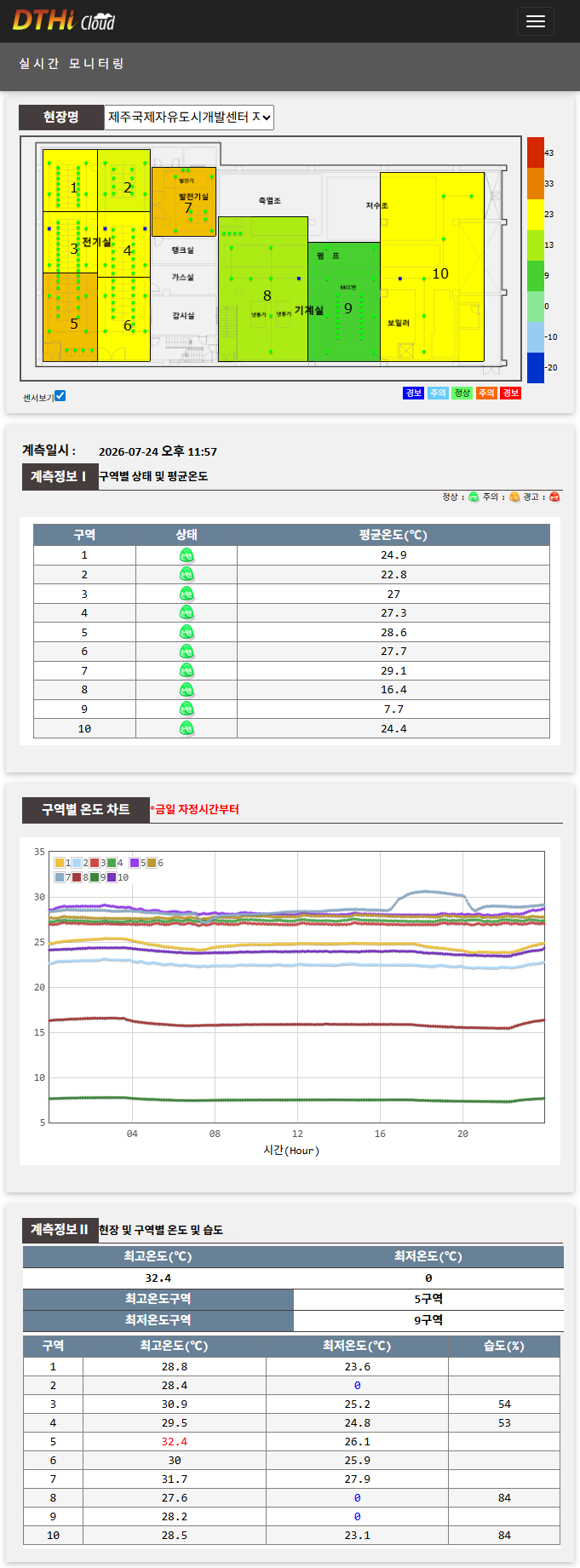Click the green normal legend icon

[x=474, y=497]
